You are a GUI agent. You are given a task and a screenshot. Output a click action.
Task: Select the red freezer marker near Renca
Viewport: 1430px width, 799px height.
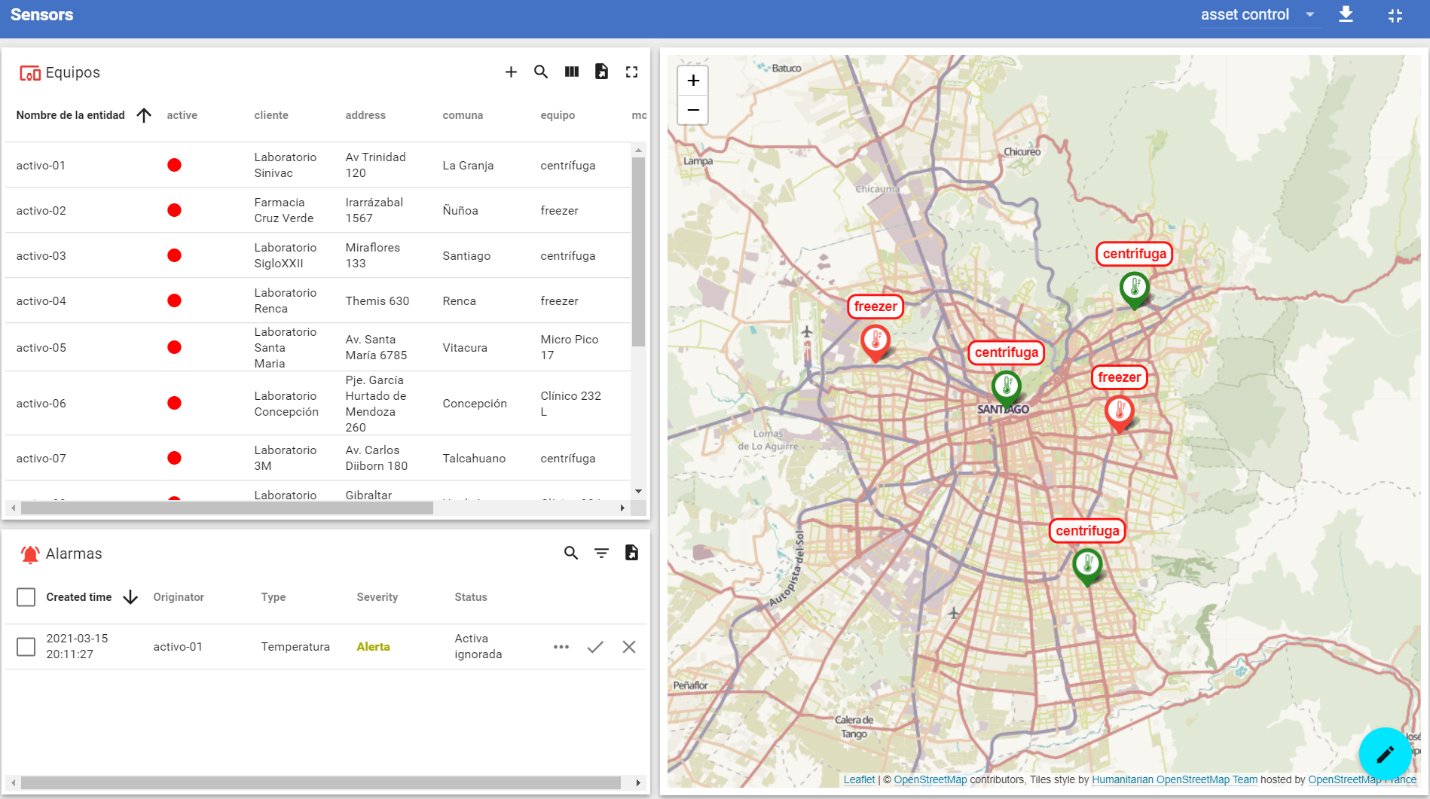pyautogui.click(x=875, y=341)
